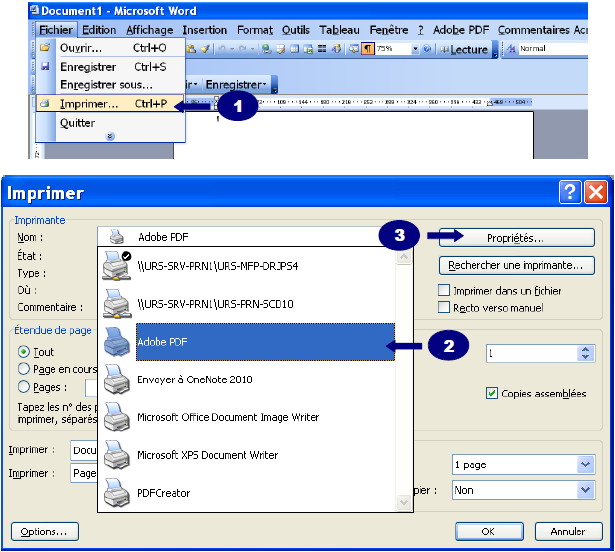Click the Paste clipboard toolbar icon
615x552 pixels.
point(191,49)
